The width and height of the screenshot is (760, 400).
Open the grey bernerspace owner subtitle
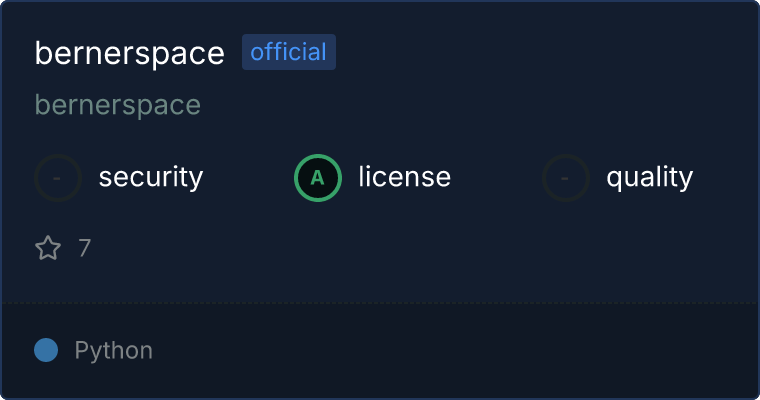coord(117,105)
